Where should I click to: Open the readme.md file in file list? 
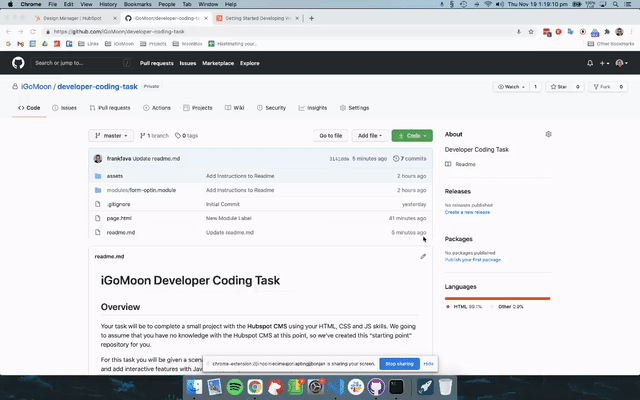click(121, 232)
